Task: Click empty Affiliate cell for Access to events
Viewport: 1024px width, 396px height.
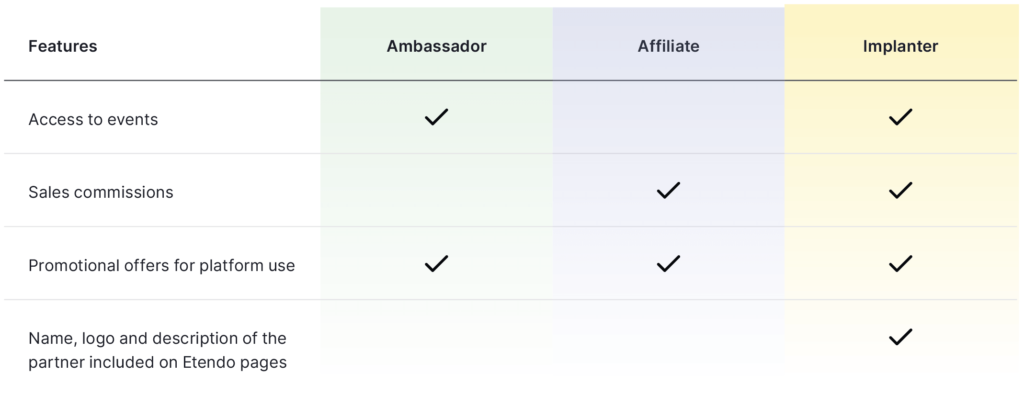Action: [668, 118]
